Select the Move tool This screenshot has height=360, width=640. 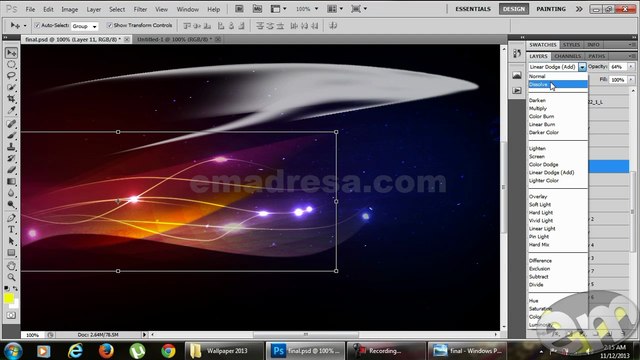click(x=11, y=53)
